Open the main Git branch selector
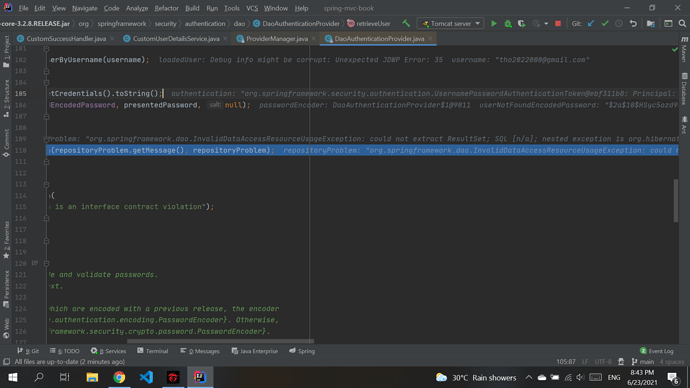This screenshot has height=388, width=690. click(643, 362)
